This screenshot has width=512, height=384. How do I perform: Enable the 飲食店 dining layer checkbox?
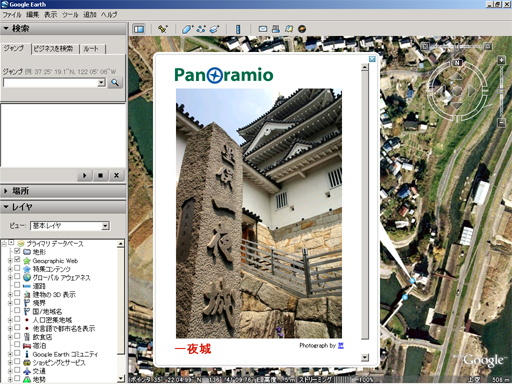(17, 336)
